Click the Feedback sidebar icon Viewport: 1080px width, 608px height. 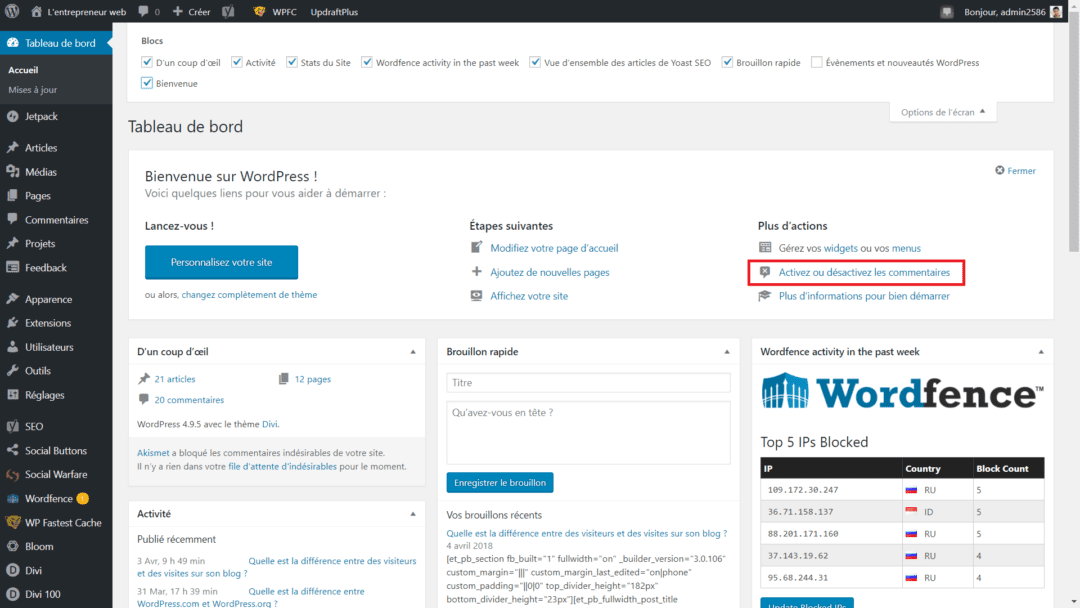pos(12,267)
